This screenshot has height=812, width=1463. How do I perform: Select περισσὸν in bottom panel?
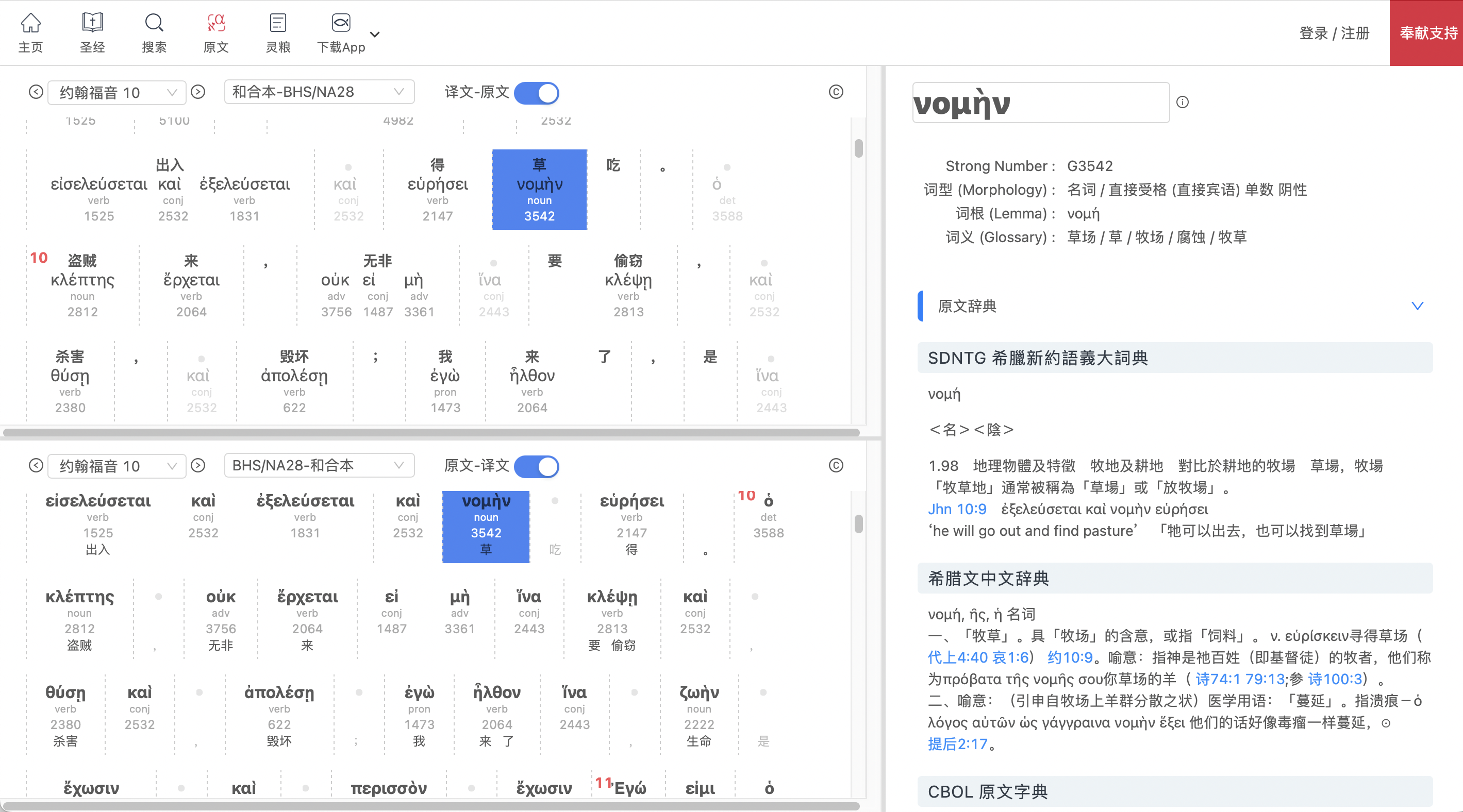[x=389, y=788]
